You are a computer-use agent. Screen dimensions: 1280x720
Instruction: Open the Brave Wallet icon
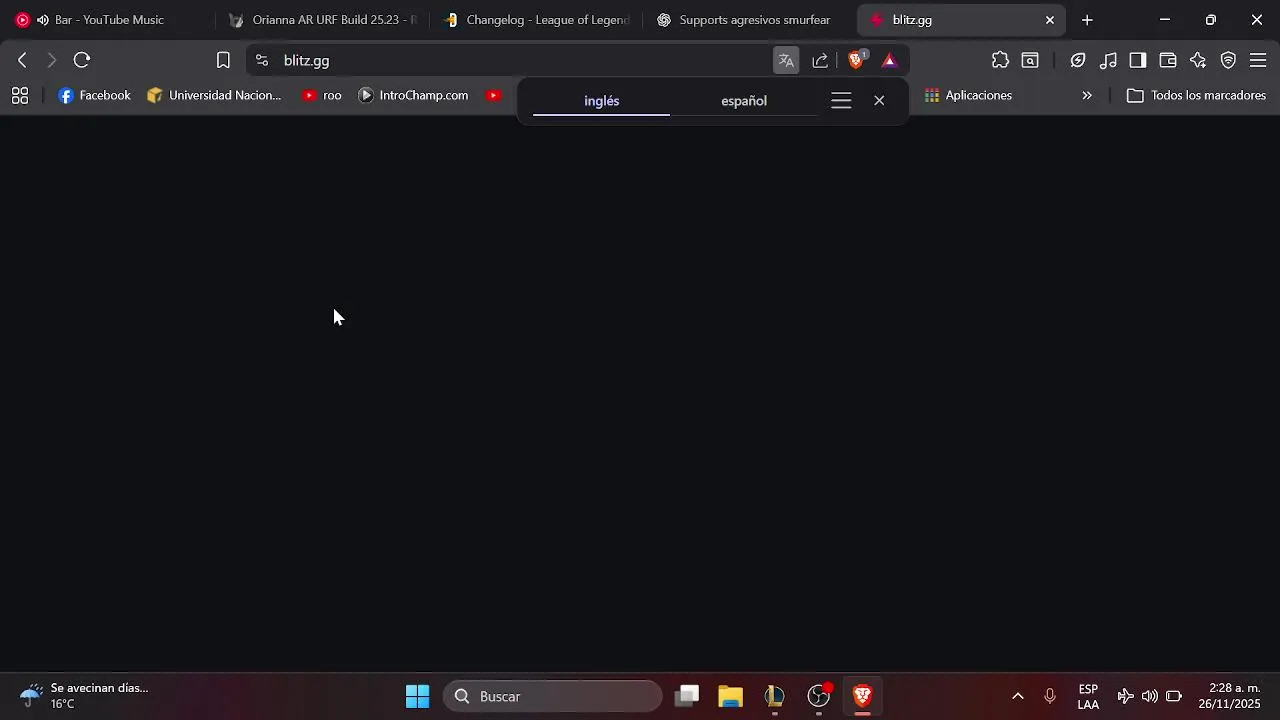[1168, 60]
